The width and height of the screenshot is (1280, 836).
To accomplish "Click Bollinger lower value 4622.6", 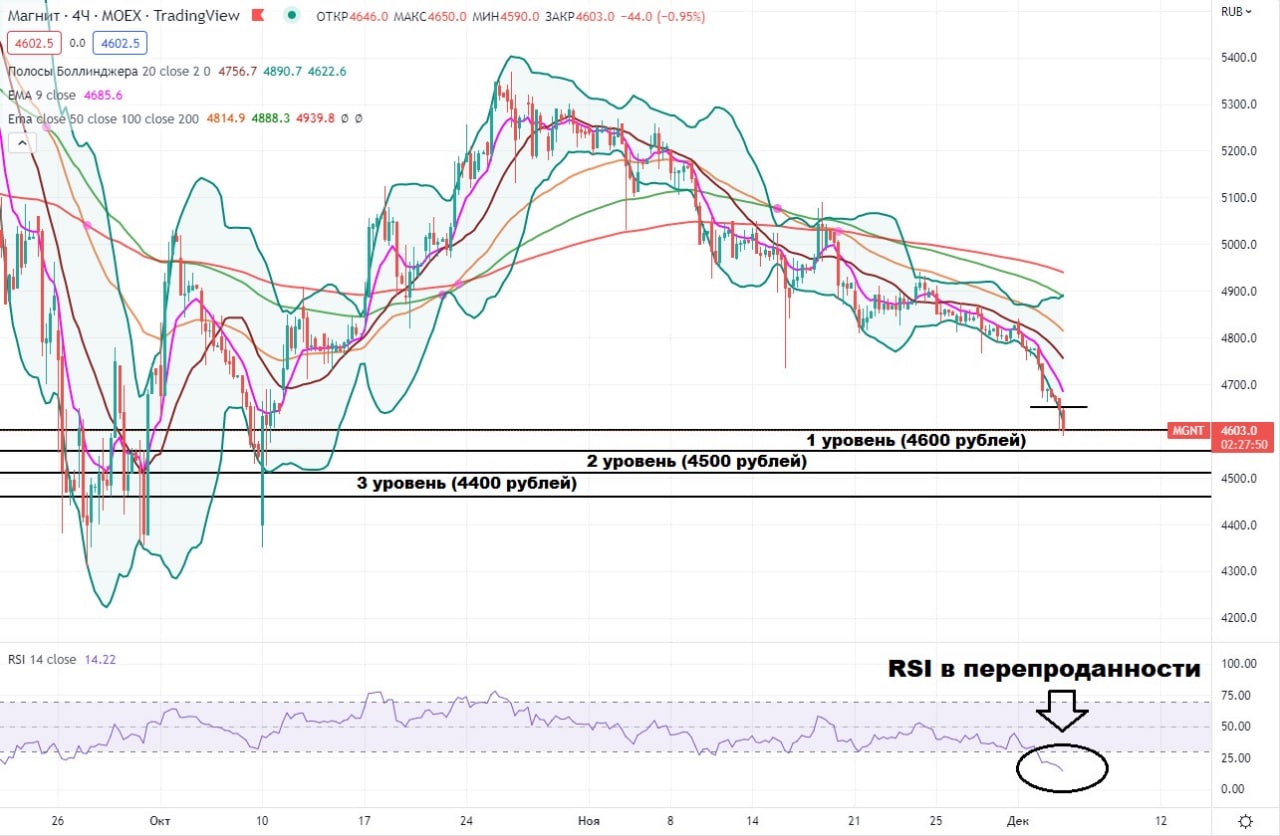I will tap(325, 72).
